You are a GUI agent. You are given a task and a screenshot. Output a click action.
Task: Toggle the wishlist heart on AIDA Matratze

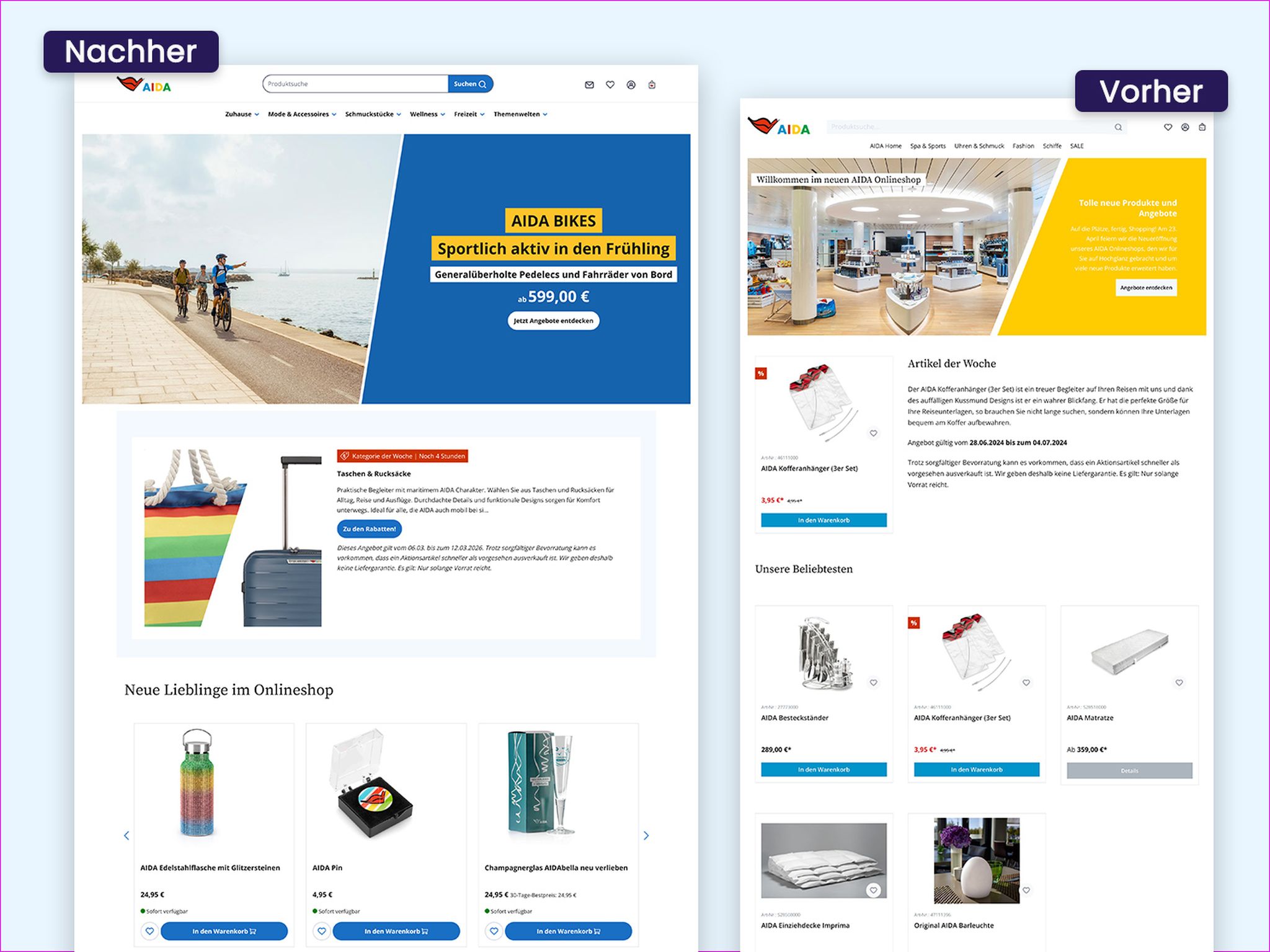1179,682
